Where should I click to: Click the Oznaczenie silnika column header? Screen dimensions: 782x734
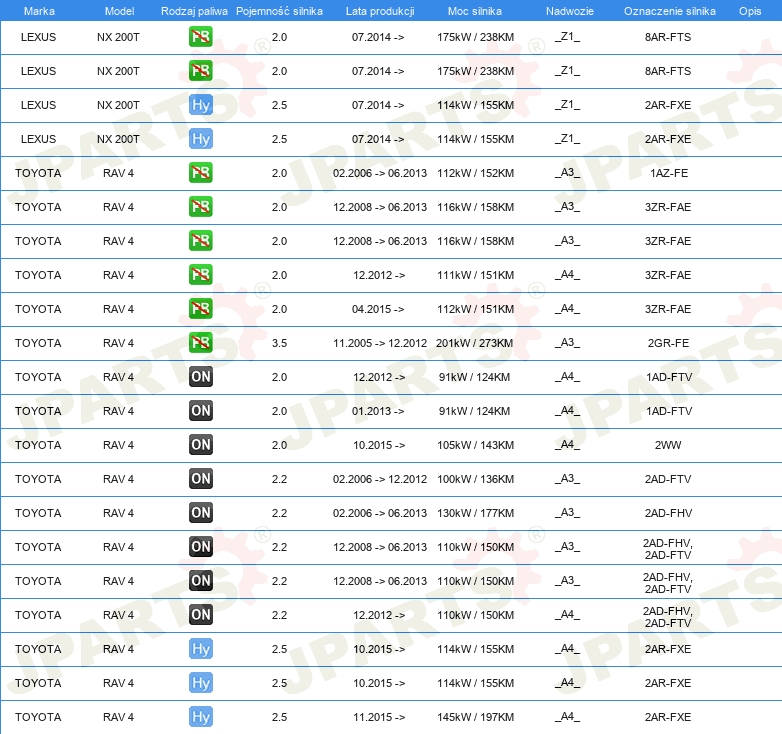point(668,10)
